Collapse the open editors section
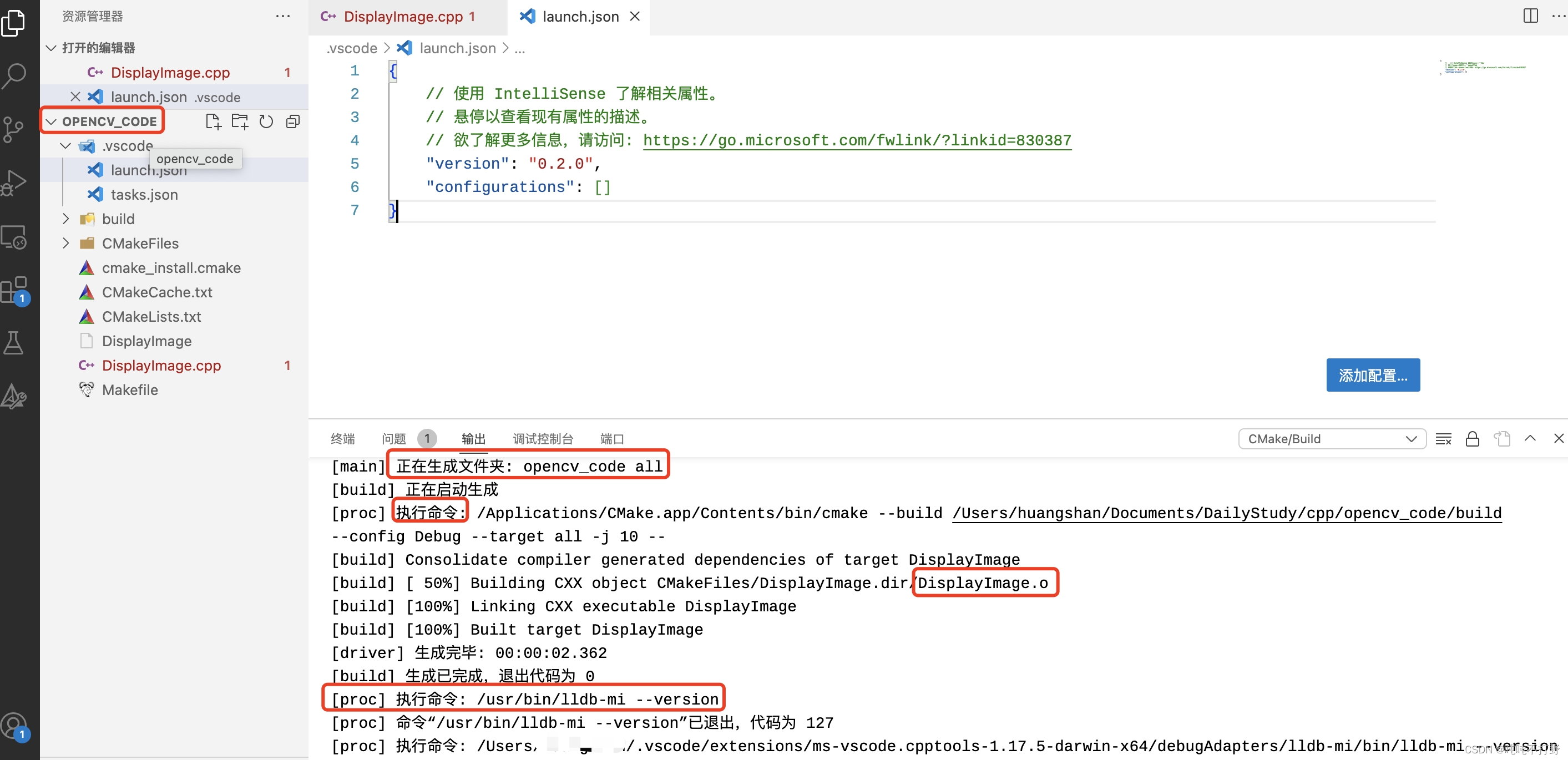Screen dimensions: 1568x760 tap(52, 48)
